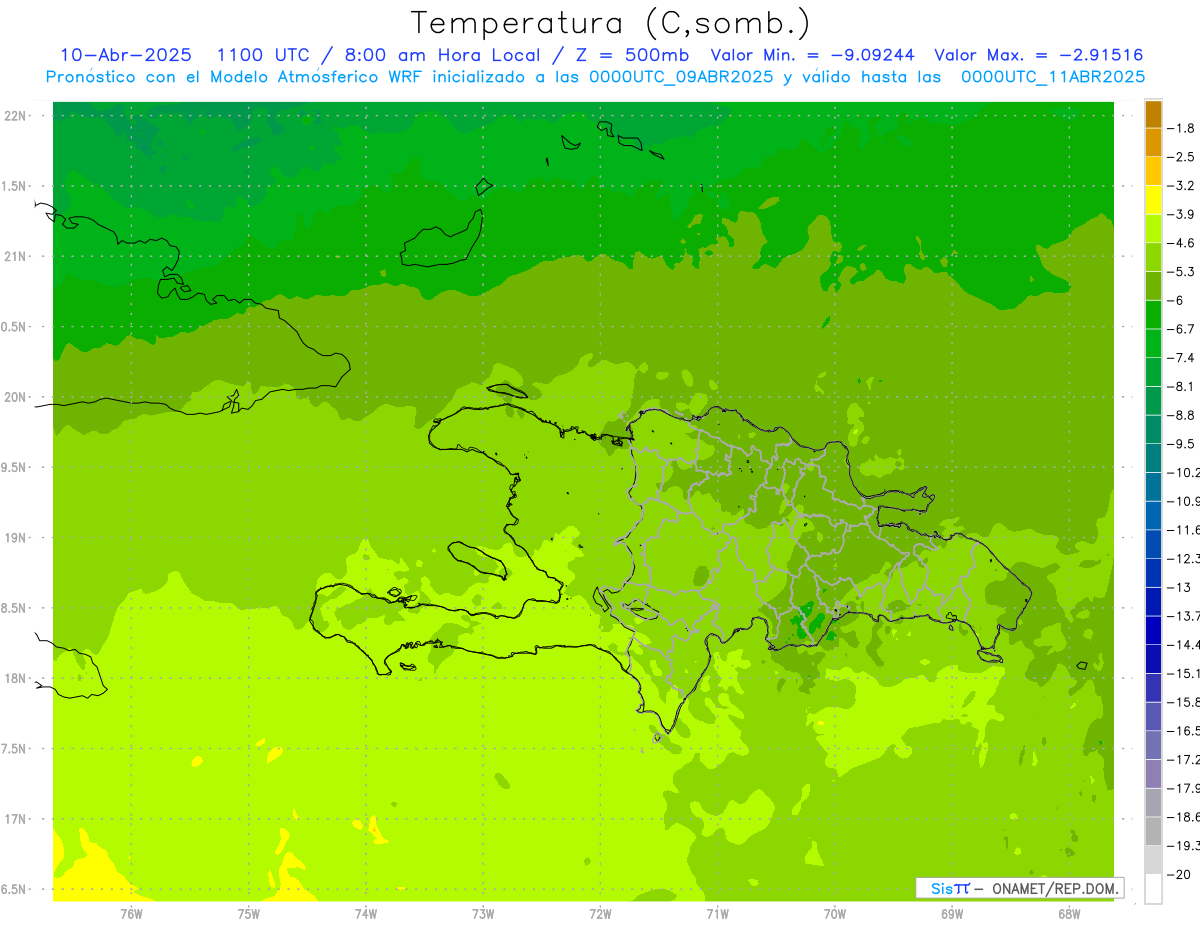Click the light gray swatch between -19.3 and -20
The height and width of the screenshot is (927, 1200).
pyautogui.click(x=1153, y=859)
